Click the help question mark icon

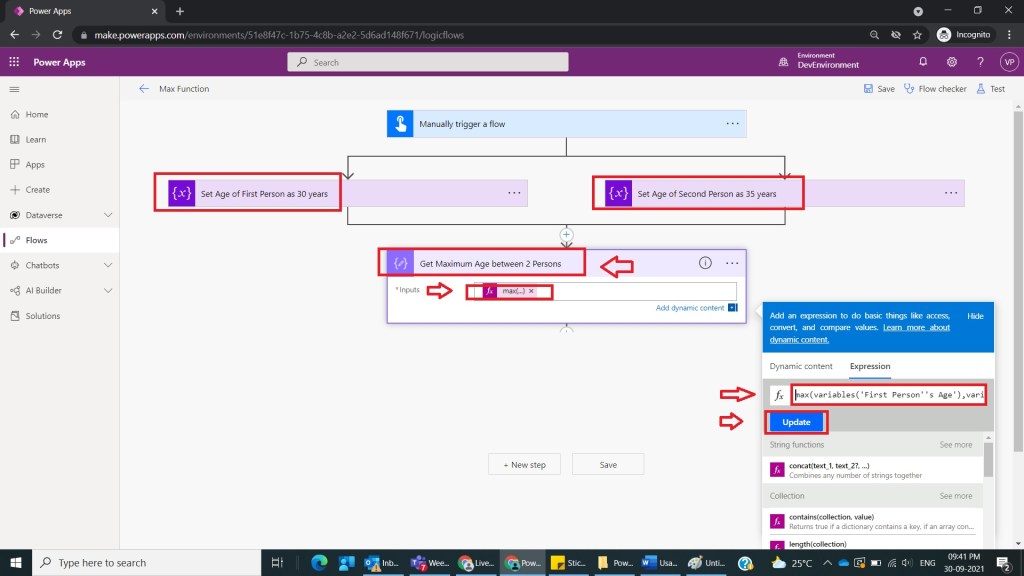click(980, 62)
